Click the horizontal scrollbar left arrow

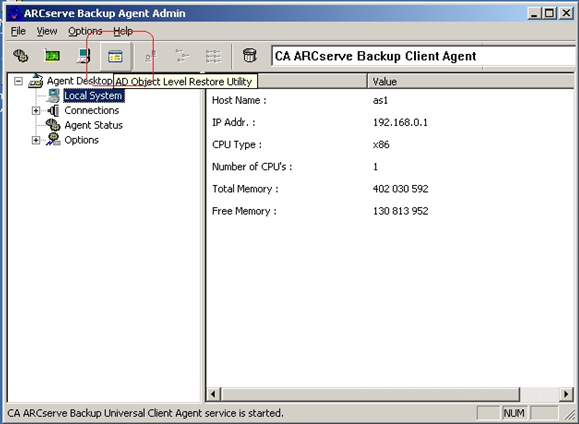click(213, 394)
